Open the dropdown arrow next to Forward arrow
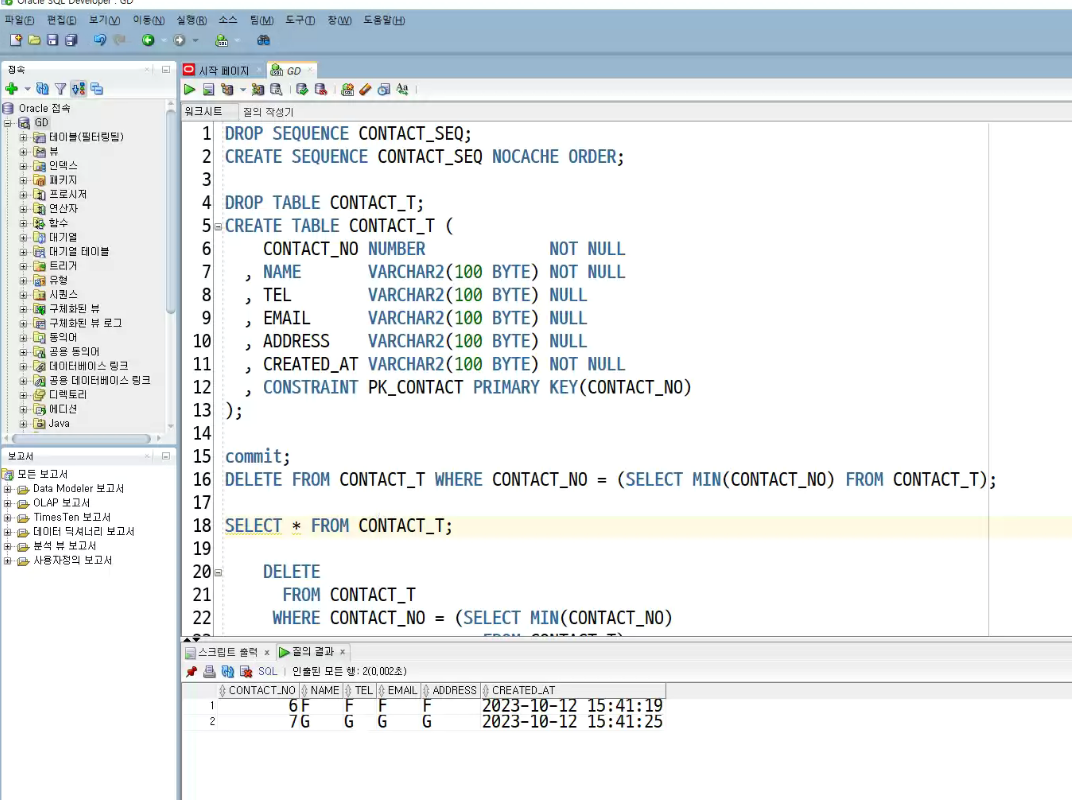The width and height of the screenshot is (1072, 800). point(196,41)
